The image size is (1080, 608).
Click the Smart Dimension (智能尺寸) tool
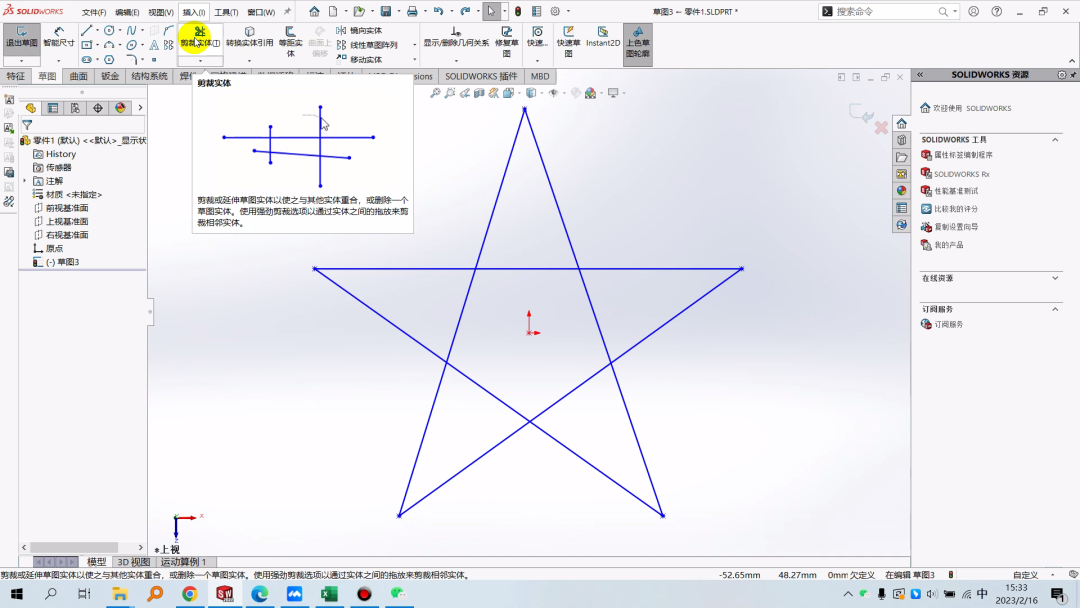pos(58,38)
